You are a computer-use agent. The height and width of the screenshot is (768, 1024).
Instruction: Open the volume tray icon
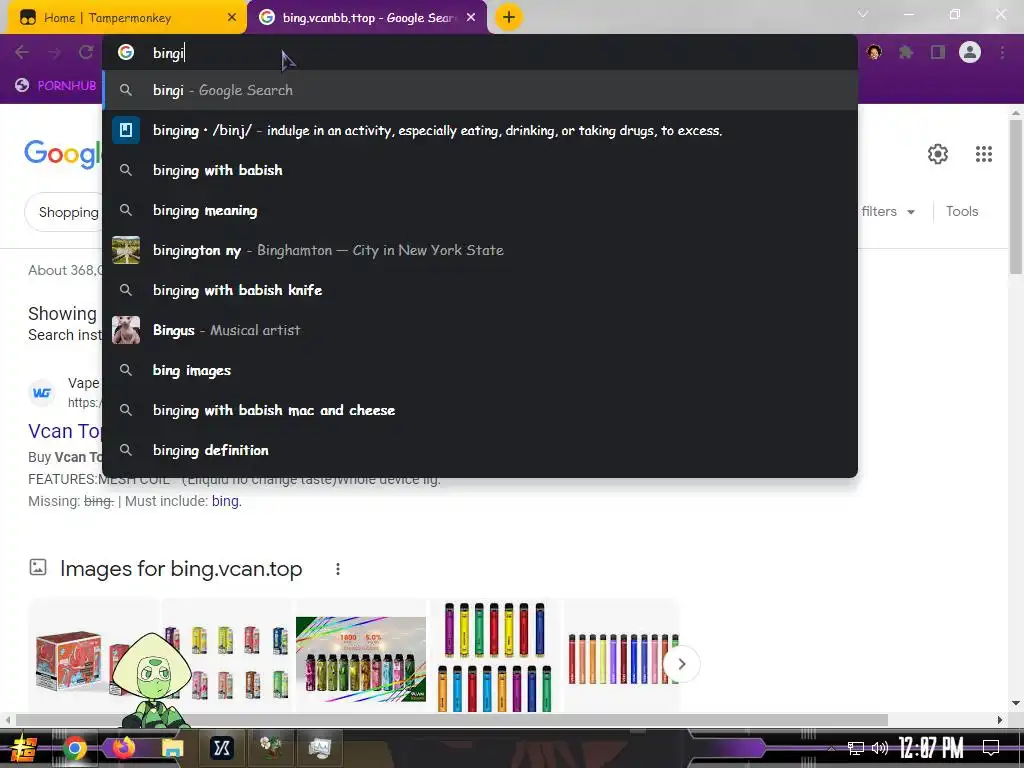pos(880,748)
